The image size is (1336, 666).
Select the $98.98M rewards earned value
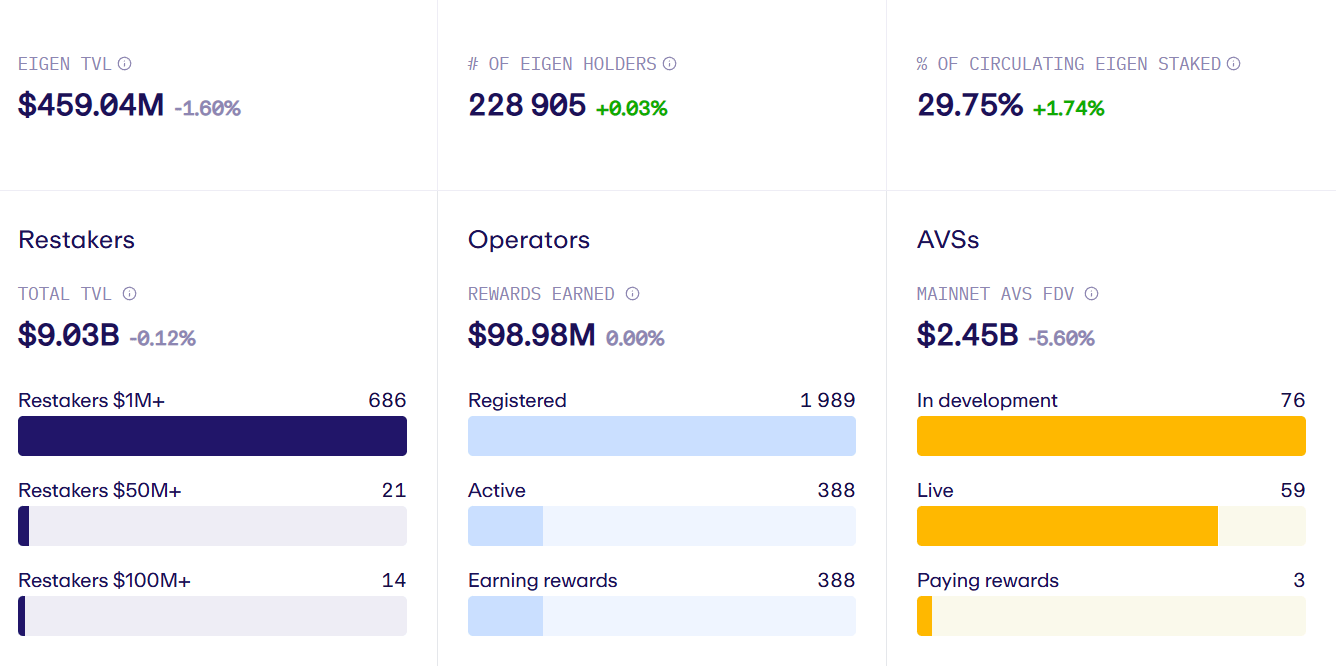coord(532,335)
